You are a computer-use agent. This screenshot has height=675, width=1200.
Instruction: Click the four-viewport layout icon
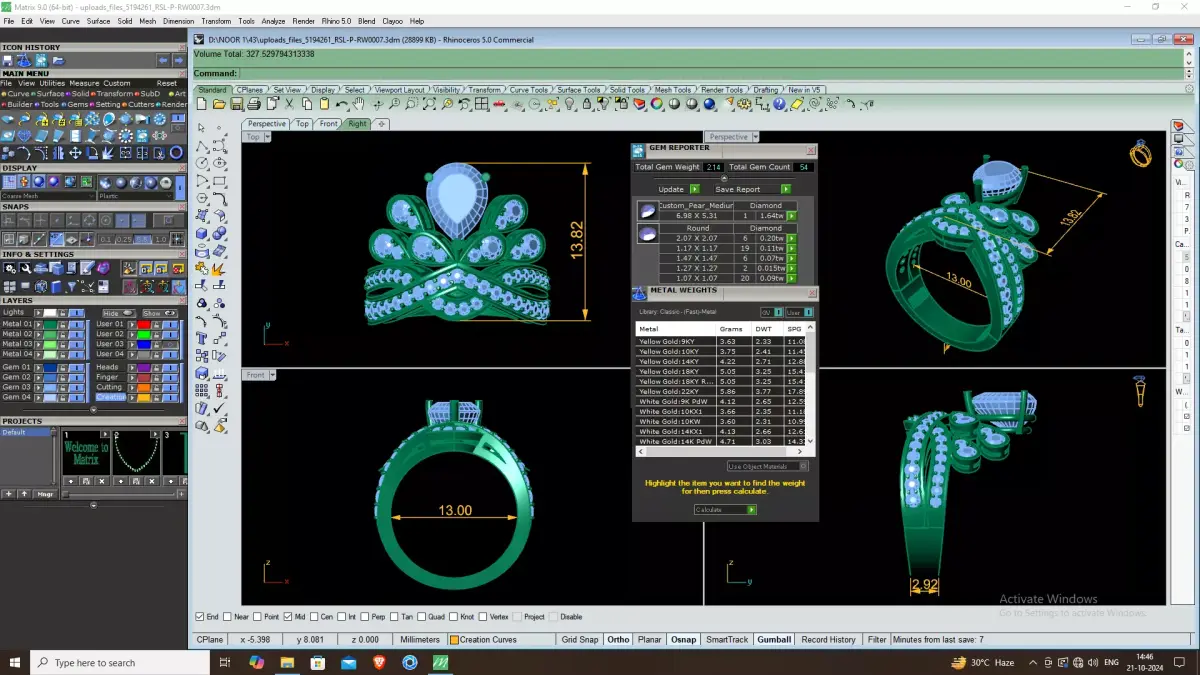pos(482,103)
